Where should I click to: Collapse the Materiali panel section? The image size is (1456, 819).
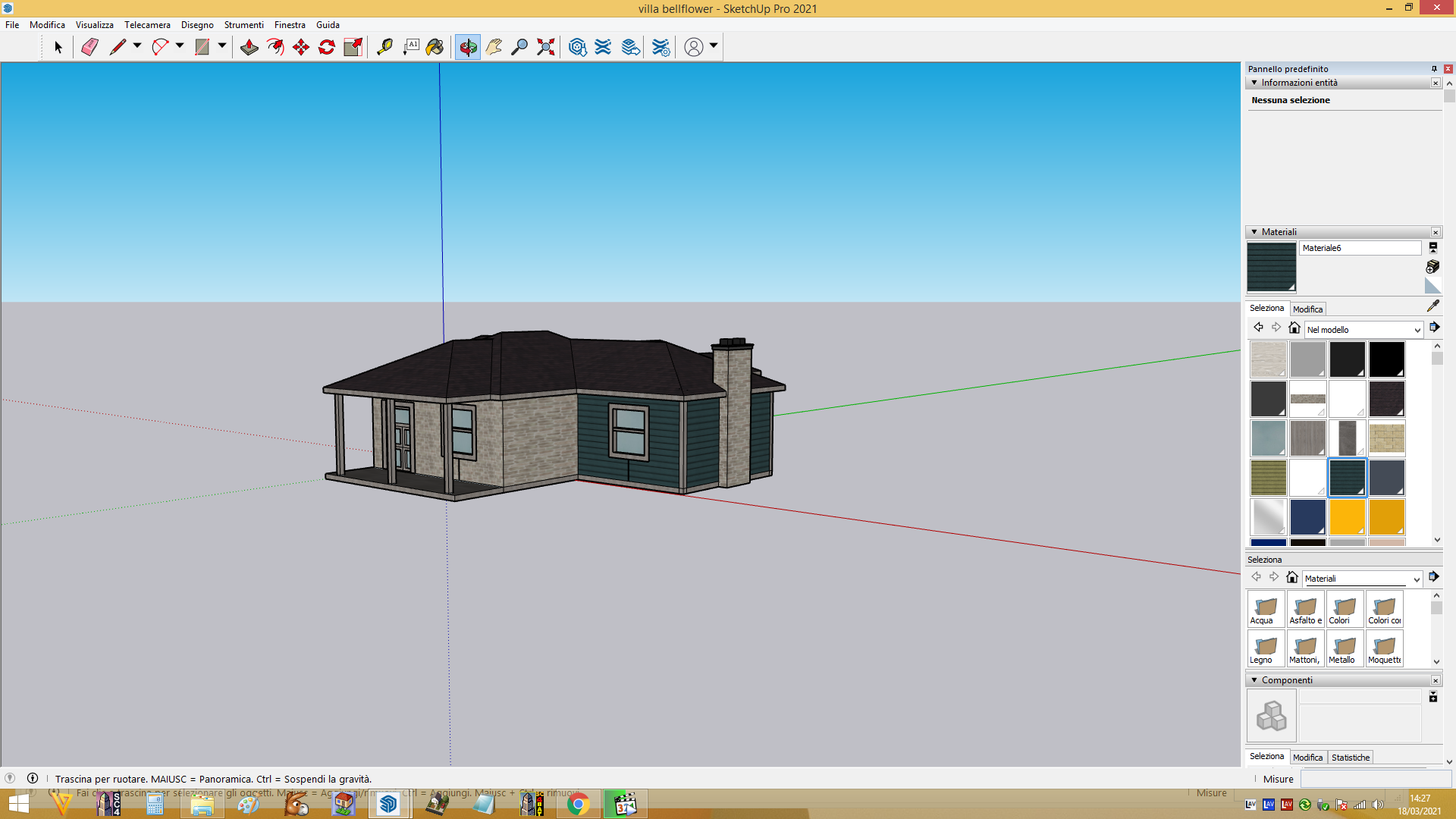[x=1254, y=232]
